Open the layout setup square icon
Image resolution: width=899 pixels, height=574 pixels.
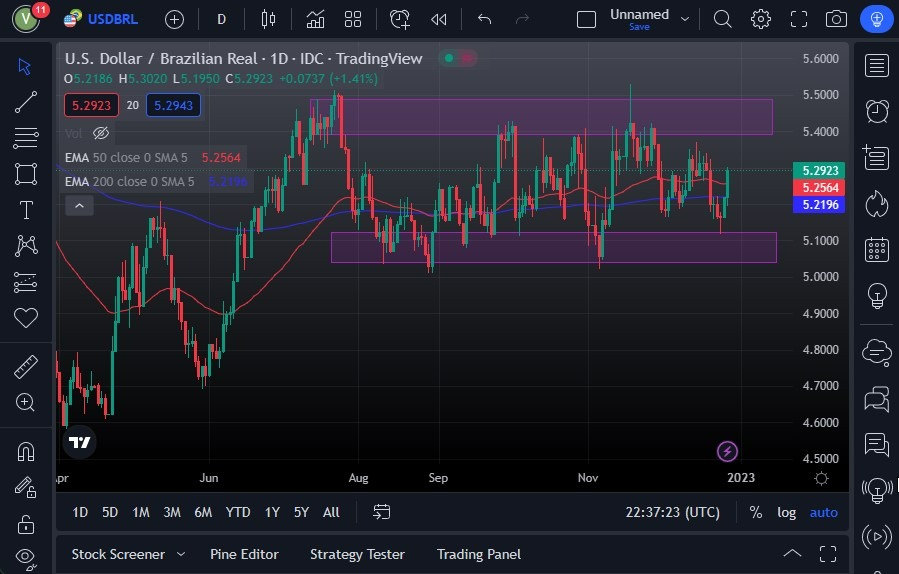[586, 19]
